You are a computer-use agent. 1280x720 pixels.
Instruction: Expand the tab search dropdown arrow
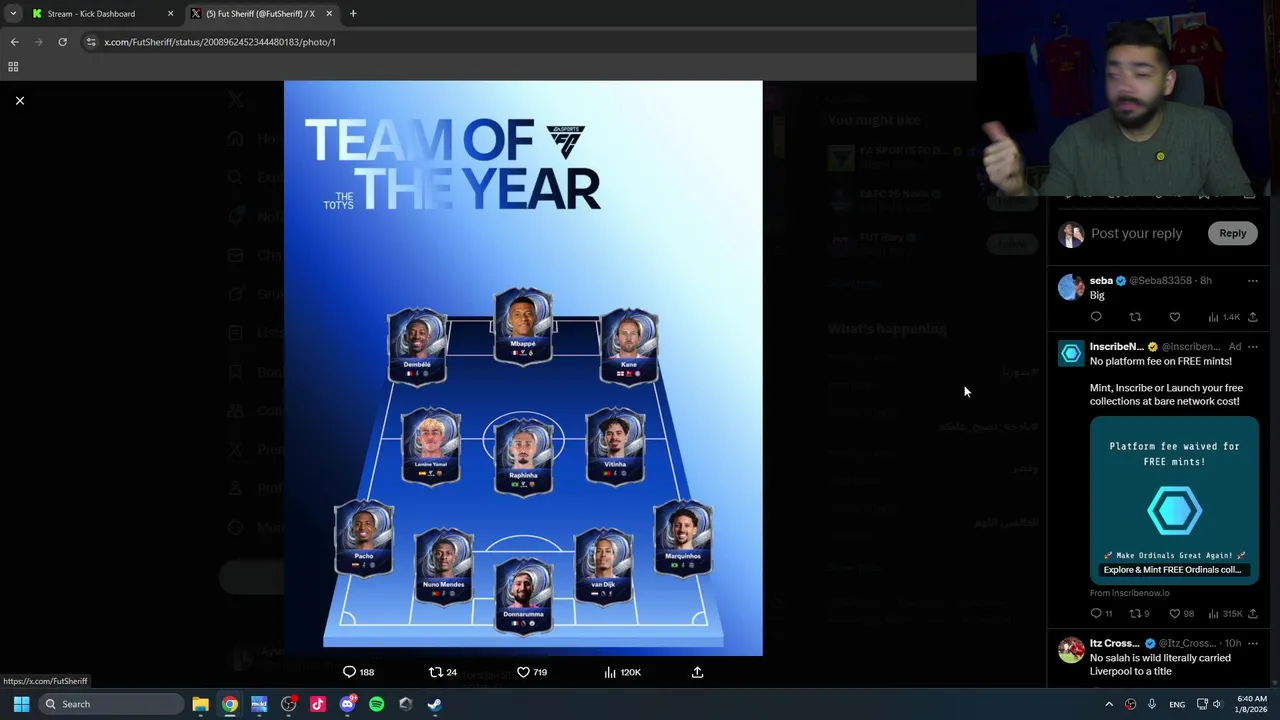click(x=13, y=14)
